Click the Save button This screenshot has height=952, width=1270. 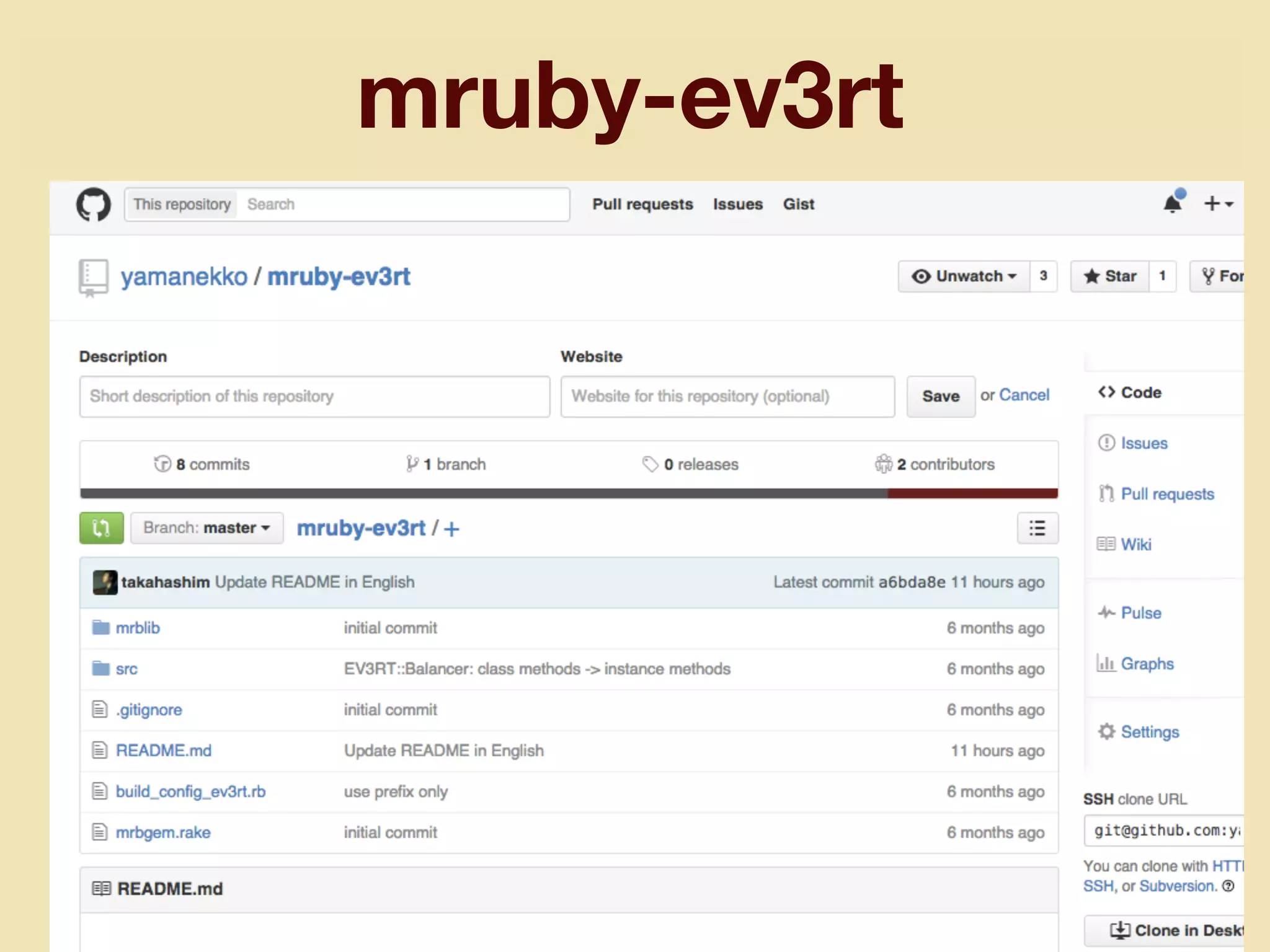pos(941,396)
